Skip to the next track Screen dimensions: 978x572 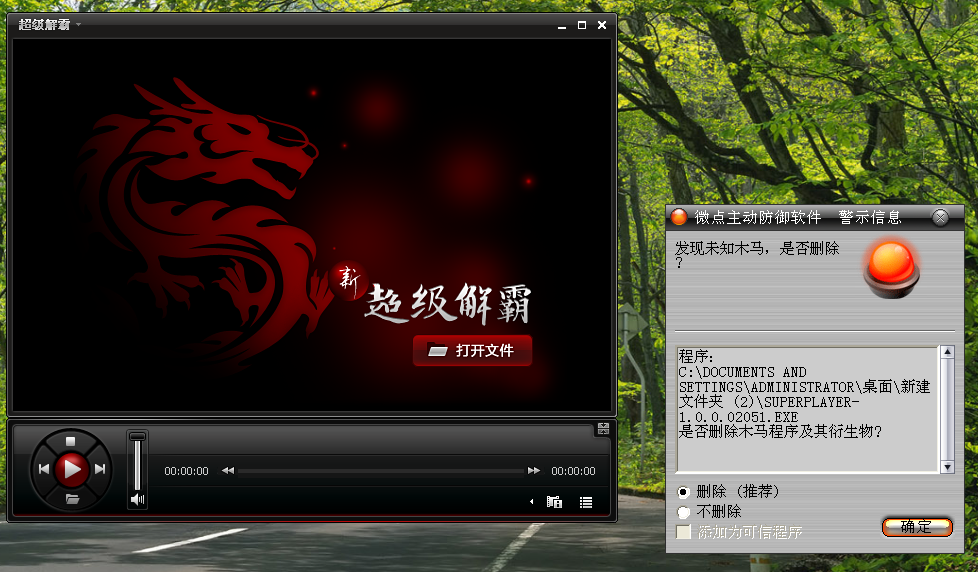(x=100, y=469)
